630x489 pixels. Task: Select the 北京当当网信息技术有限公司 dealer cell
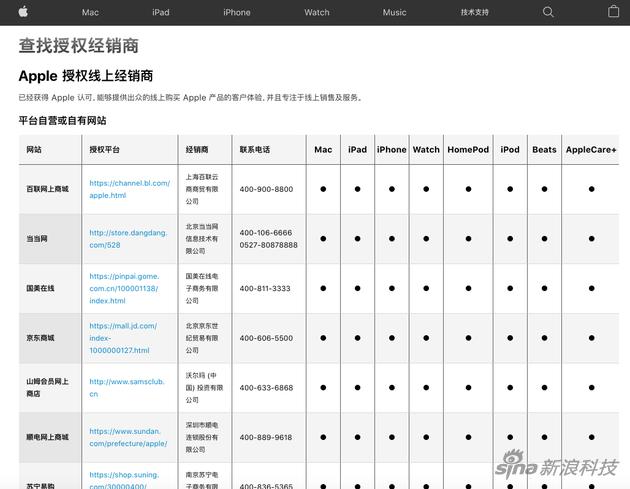click(202, 239)
